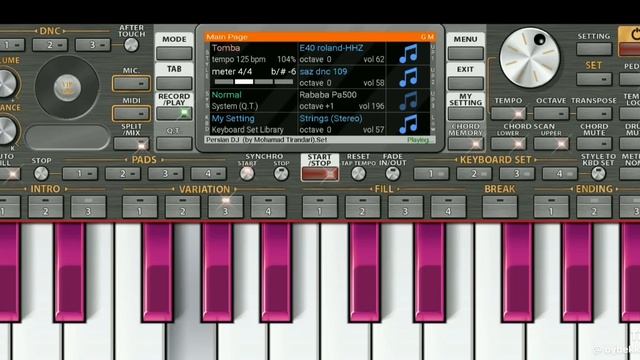
Task: Open MY SETTING
Action: point(465,113)
